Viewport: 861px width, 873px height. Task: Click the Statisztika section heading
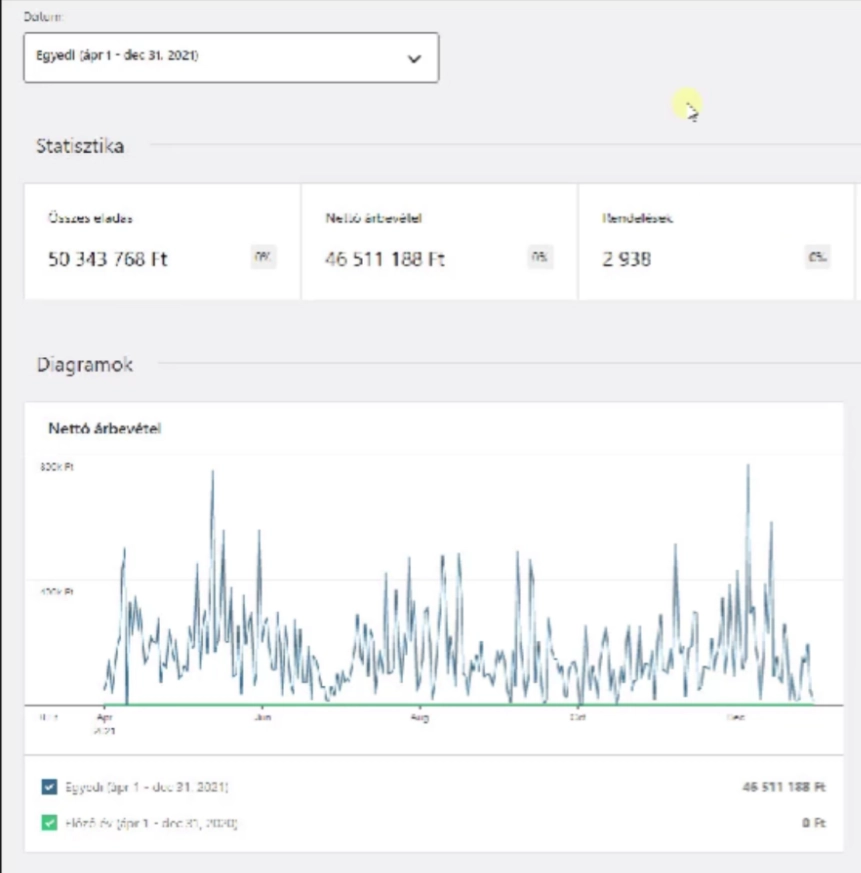(80, 146)
